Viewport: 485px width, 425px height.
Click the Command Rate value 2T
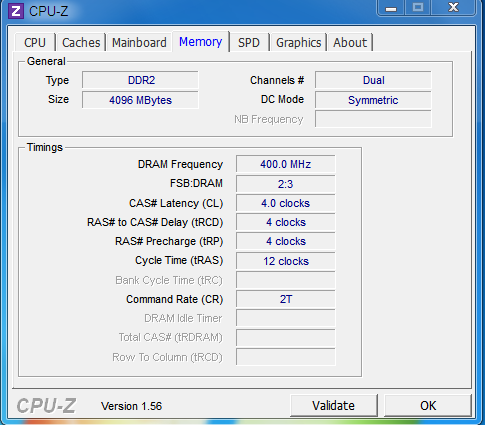pyautogui.click(x=286, y=299)
